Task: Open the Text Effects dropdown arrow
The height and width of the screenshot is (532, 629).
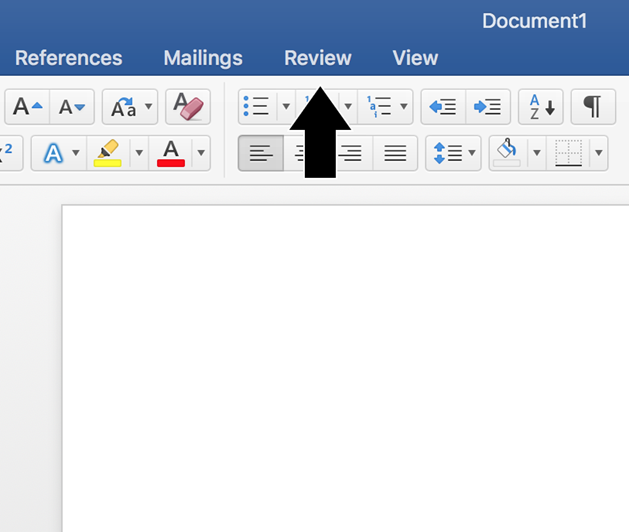Action: click(76, 153)
